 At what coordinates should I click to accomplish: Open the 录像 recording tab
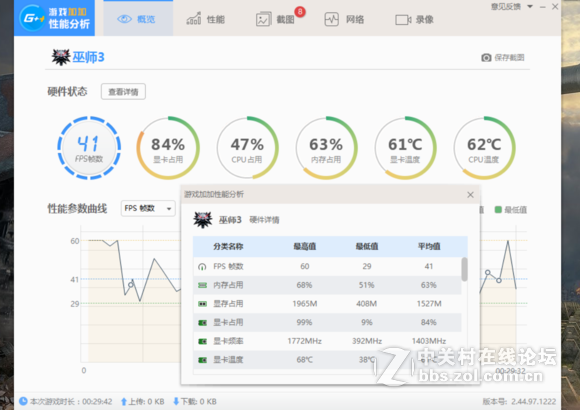pos(414,19)
